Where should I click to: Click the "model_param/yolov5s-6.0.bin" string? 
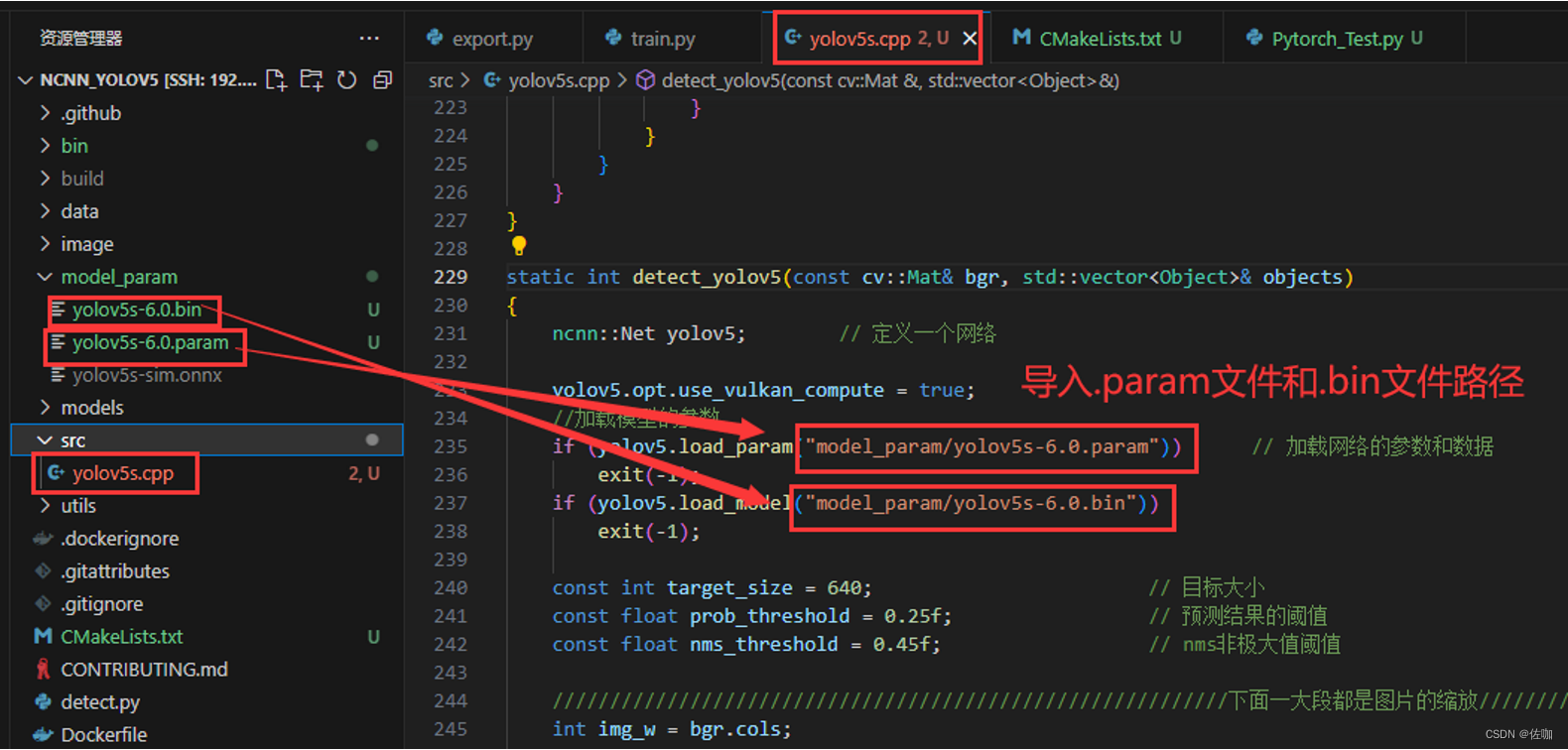click(x=971, y=503)
